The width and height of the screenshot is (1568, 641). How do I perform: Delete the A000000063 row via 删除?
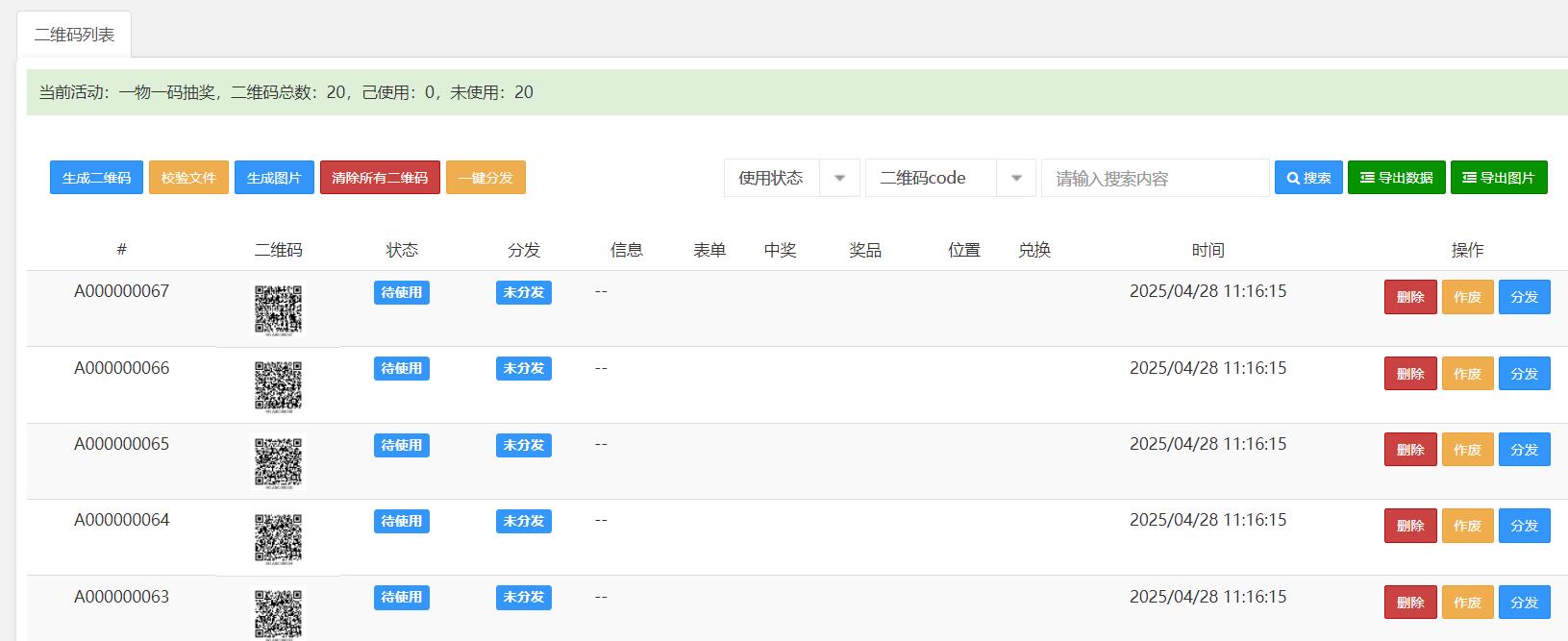tap(1410, 603)
